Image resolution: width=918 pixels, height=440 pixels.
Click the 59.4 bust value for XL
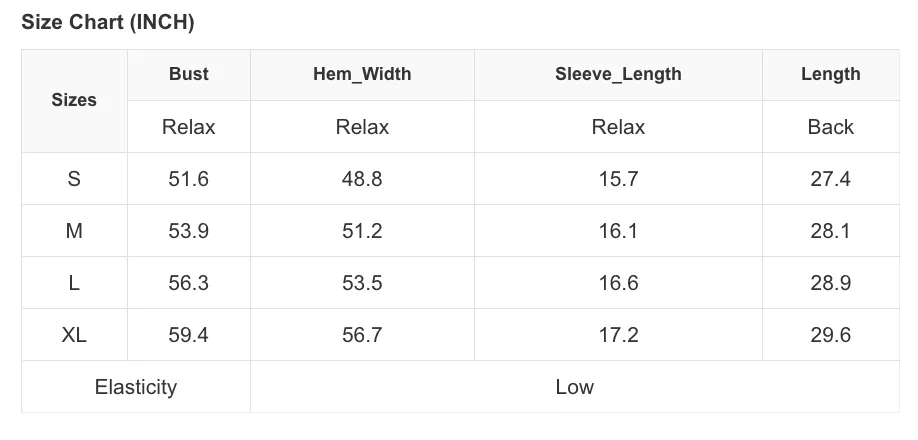(189, 335)
